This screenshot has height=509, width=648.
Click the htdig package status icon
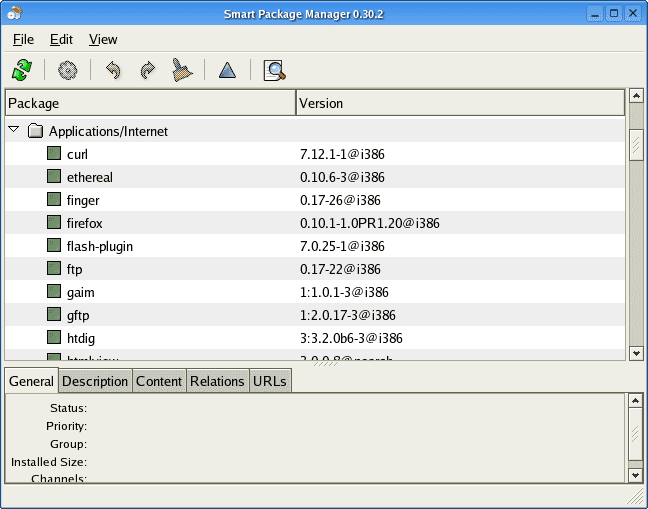pyautogui.click(x=54, y=338)
